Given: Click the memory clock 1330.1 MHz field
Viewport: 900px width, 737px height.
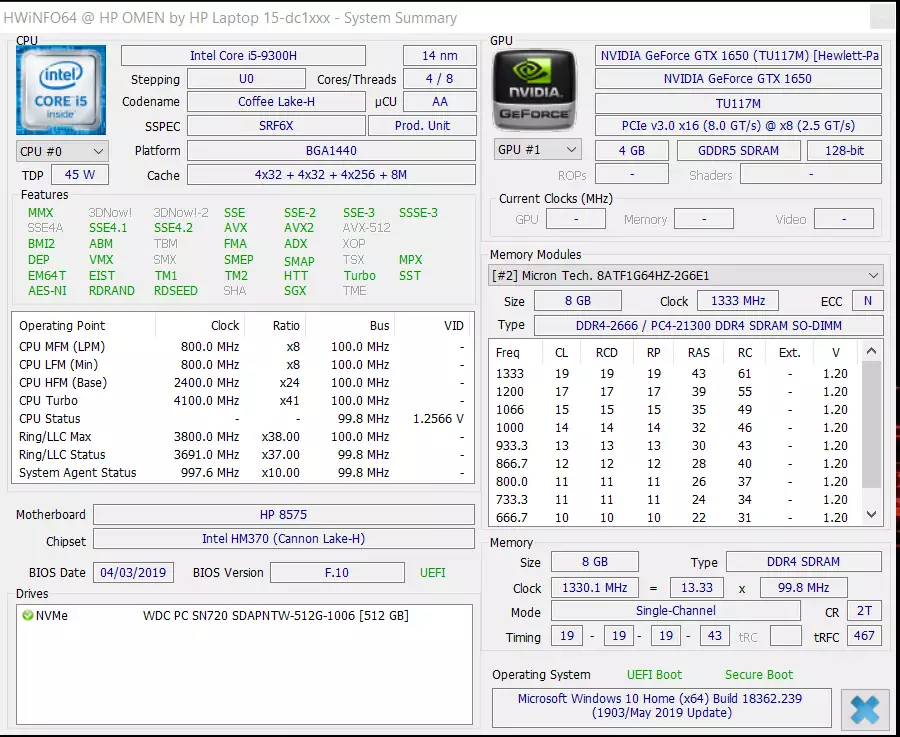Looking at the screenshot, I should pos(595,588).
